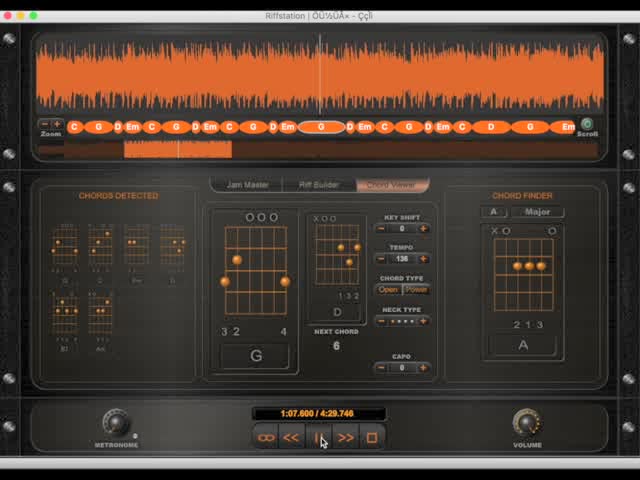Image resolution: width=640 pixels, height=480 pixels.
Task: Click the waveform zoom-out minus button
Action: (x=44, y=125)
